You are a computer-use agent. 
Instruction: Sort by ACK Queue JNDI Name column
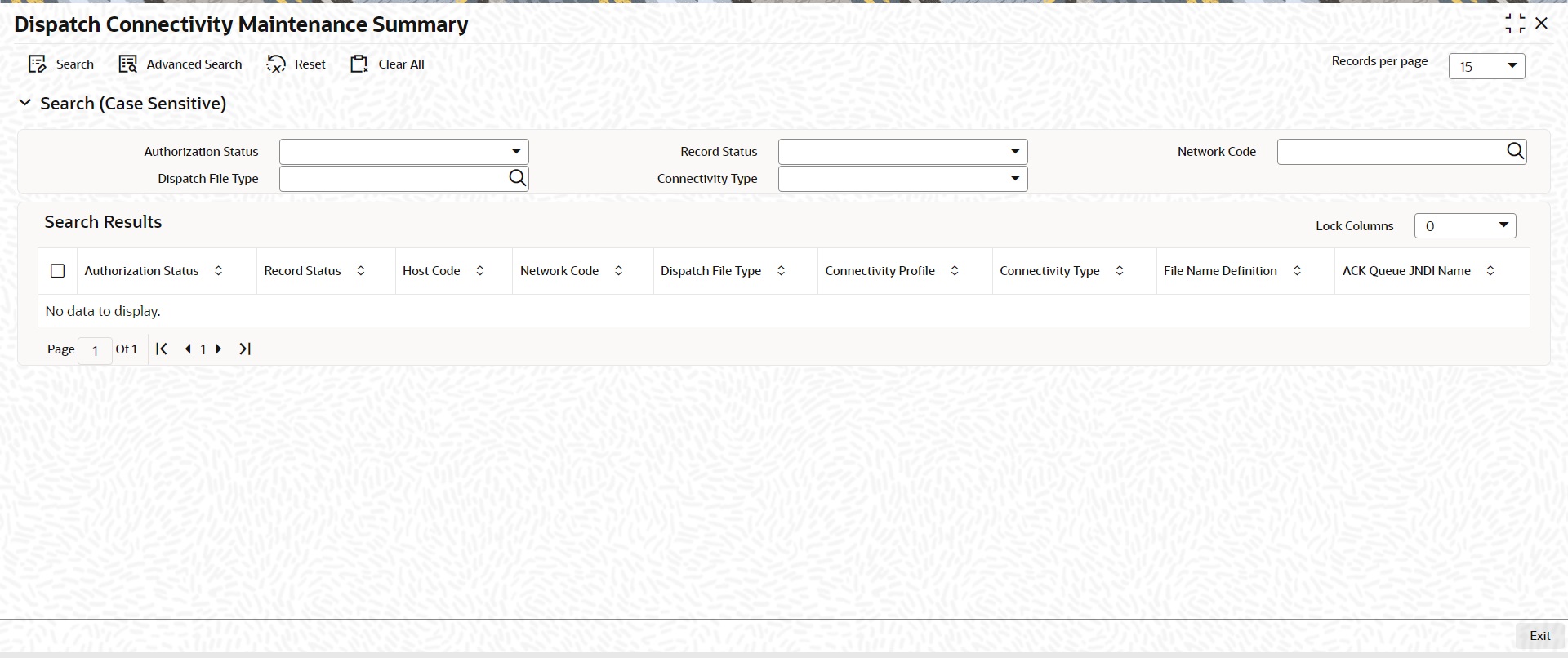[1490, 271]
